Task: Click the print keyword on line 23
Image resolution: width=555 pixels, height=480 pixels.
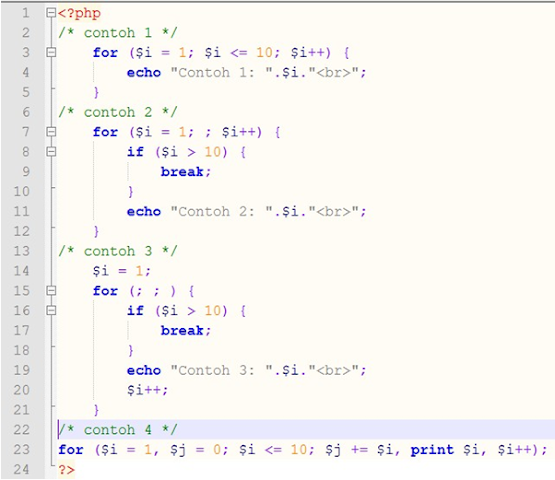Action: (x=432, y=450)
